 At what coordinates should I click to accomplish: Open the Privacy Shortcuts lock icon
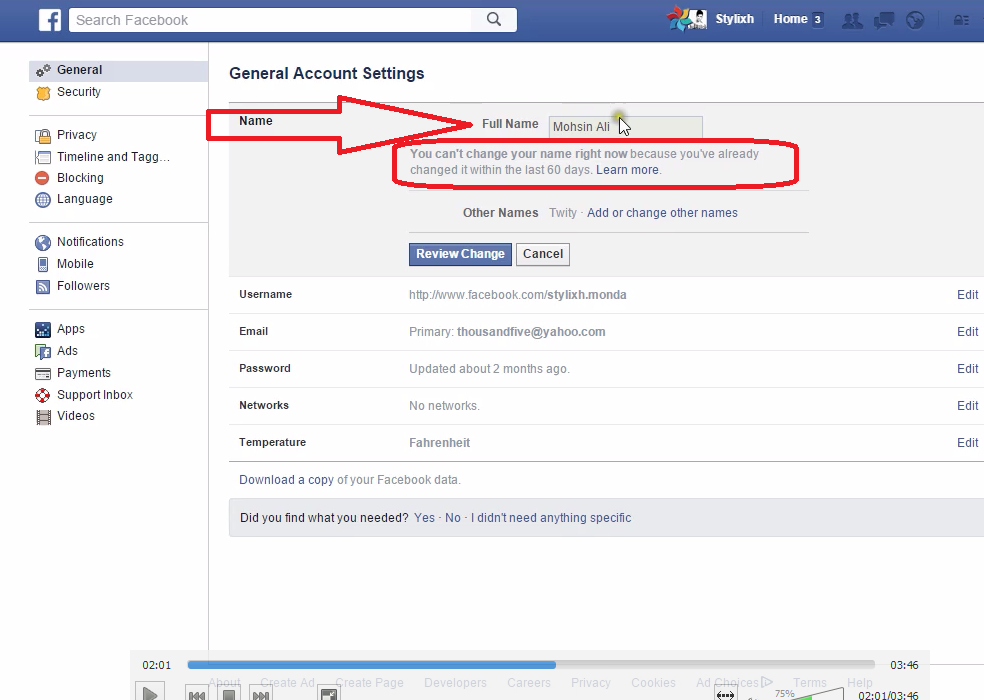[961, 21]
